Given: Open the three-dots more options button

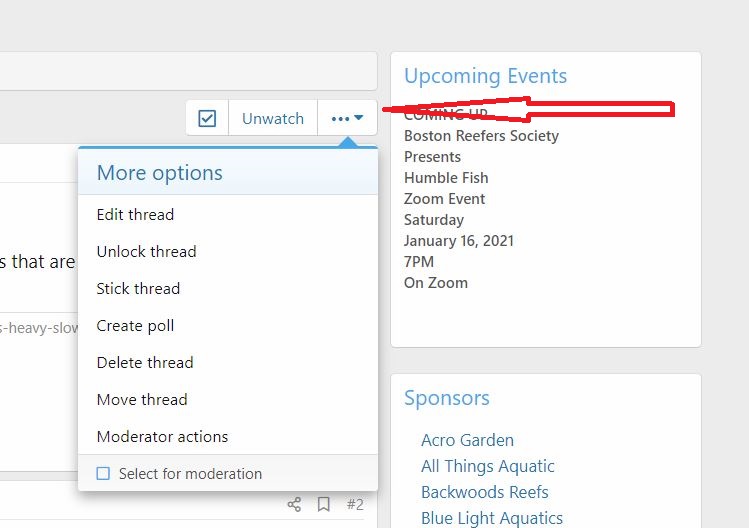Looking at the screenshot, I should [347, 118].
